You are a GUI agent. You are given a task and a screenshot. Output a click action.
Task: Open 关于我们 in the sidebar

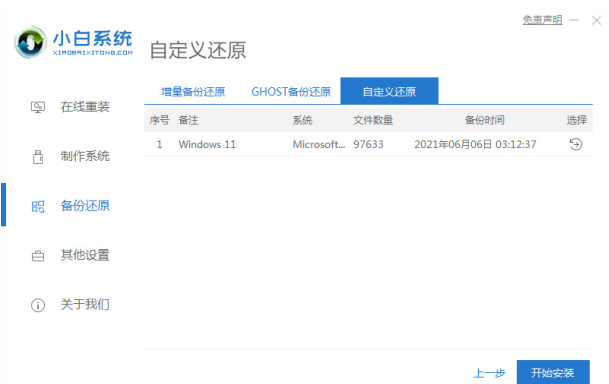(x=85, y=304)
